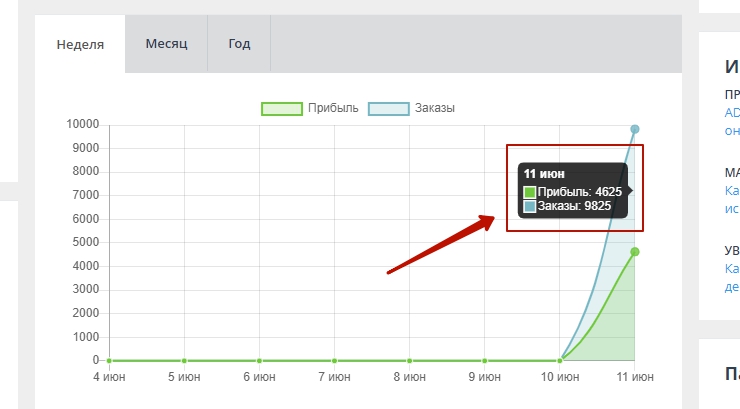The height and width of the screenshot is (409, 740).
Task: Open the Месяц tab
Action: 166,44
